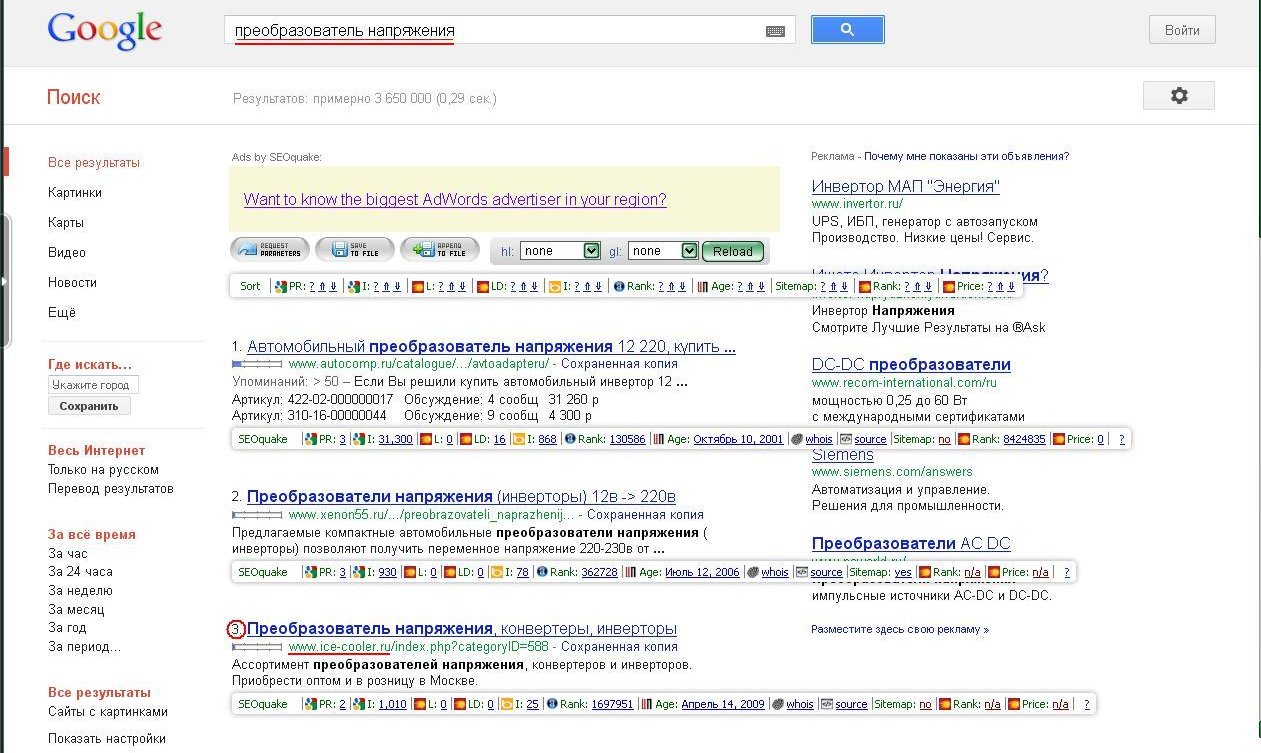
Task: Sort ascending by Age in SEOquake sort bar
Action: [x=751, y=286]
